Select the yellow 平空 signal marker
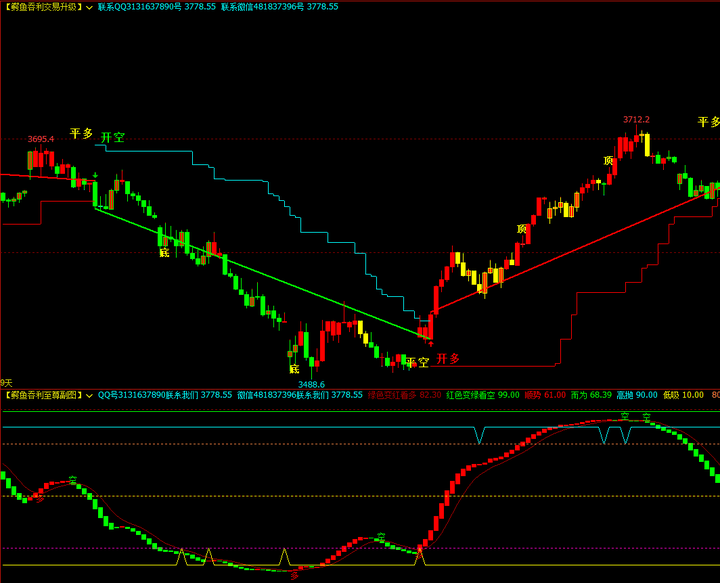This screenshot has width=720, height=583. pos(418,362)
